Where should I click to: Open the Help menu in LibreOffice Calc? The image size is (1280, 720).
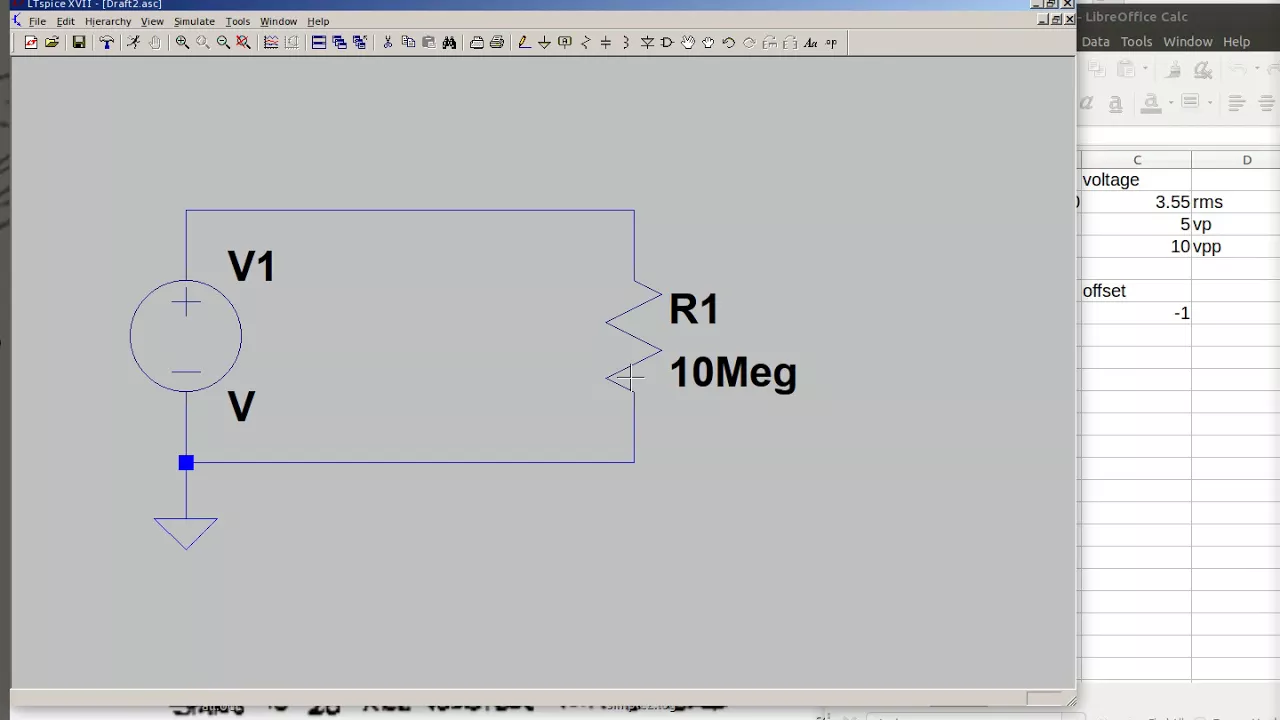(1236, 41)
